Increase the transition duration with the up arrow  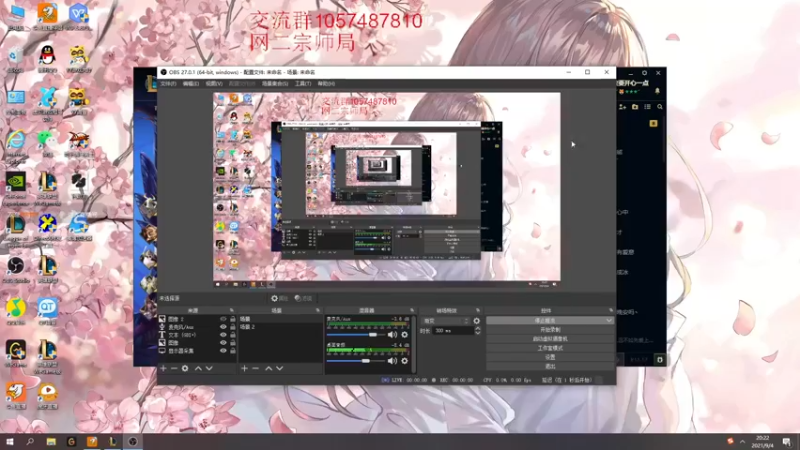pos(478,329)
